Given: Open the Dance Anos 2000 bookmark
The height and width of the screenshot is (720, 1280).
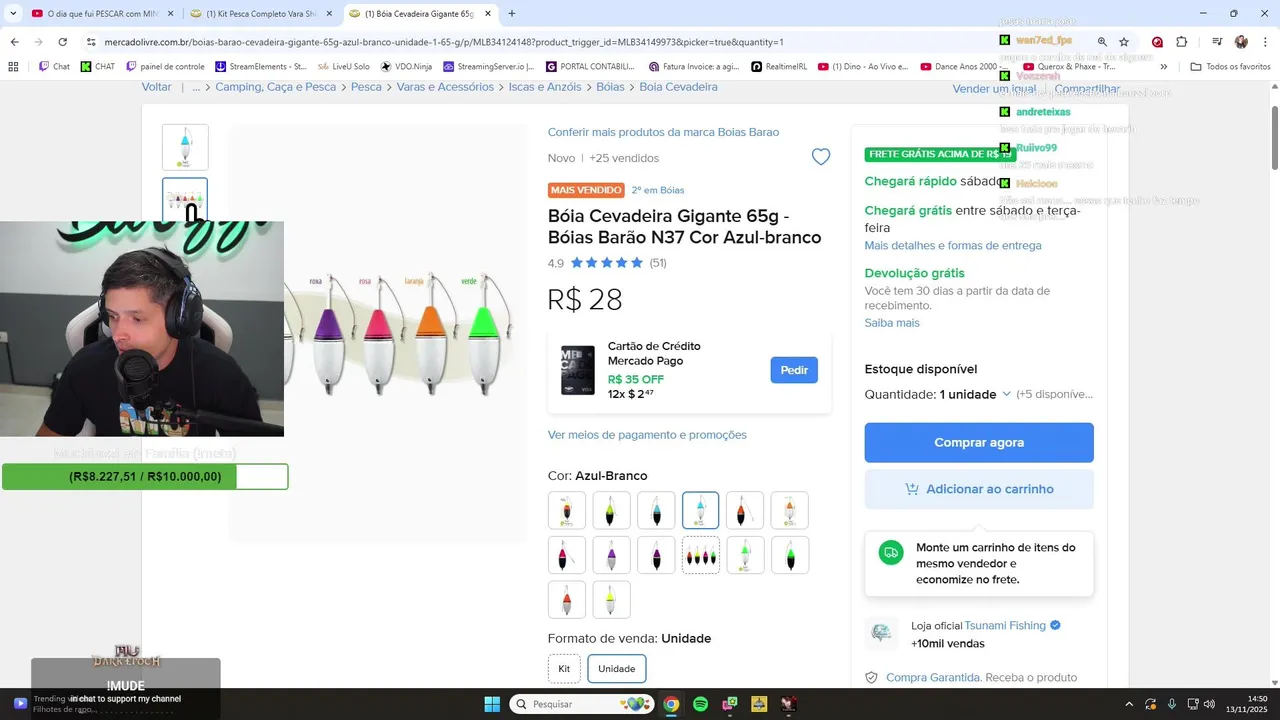Looking at the screenshot, I should pos(965,67).
